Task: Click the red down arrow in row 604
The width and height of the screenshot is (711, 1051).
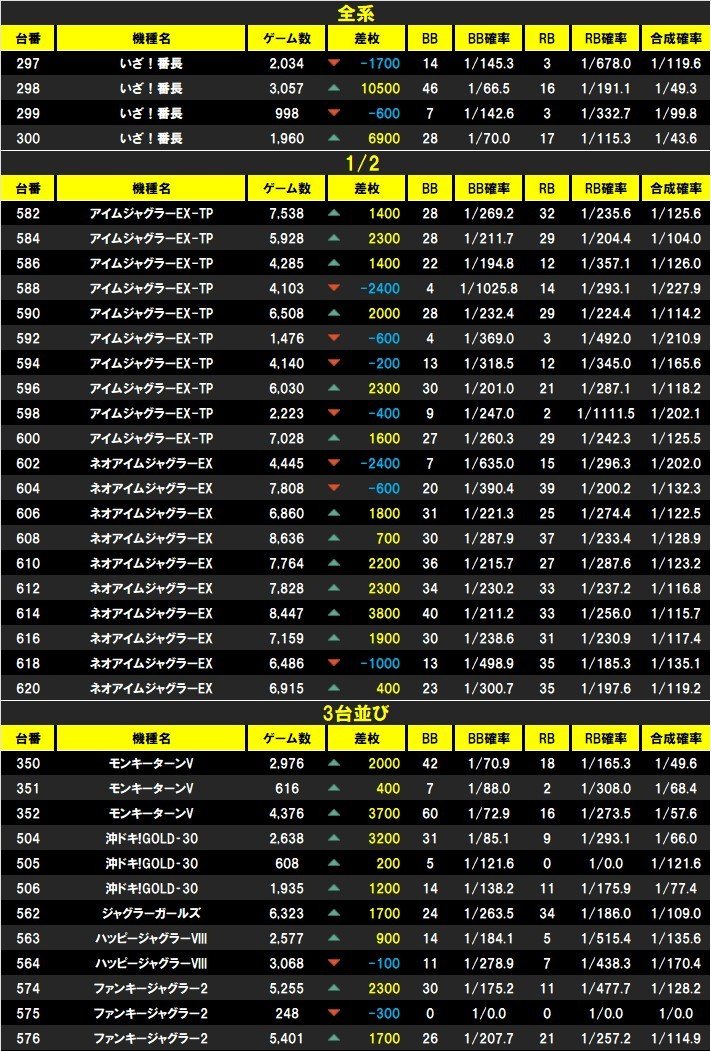Action: coord(334,489)
